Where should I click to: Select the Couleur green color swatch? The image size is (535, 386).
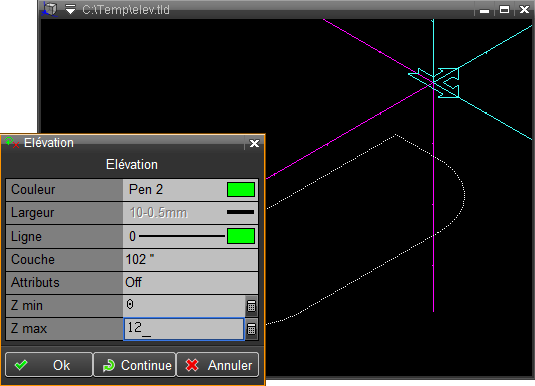click(241, 189)
